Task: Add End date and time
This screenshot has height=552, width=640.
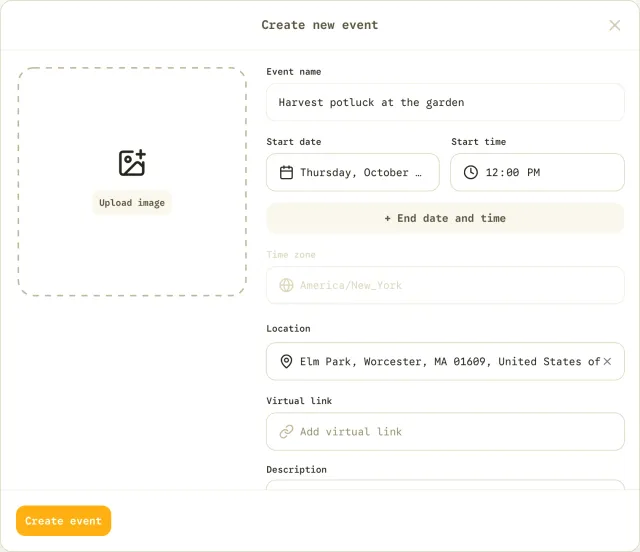Action: point(445,218)
